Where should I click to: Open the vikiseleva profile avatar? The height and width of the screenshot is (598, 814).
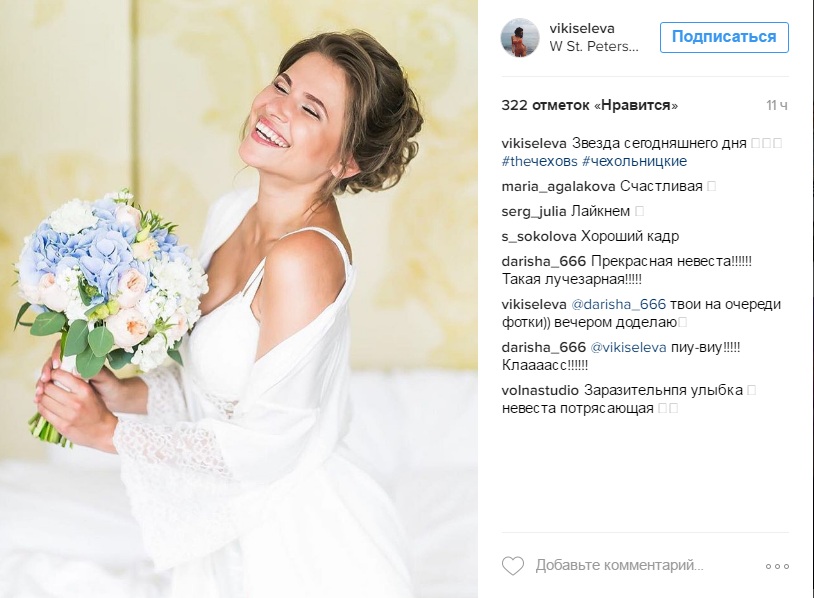pyautogui.click(x=520, y=37)
